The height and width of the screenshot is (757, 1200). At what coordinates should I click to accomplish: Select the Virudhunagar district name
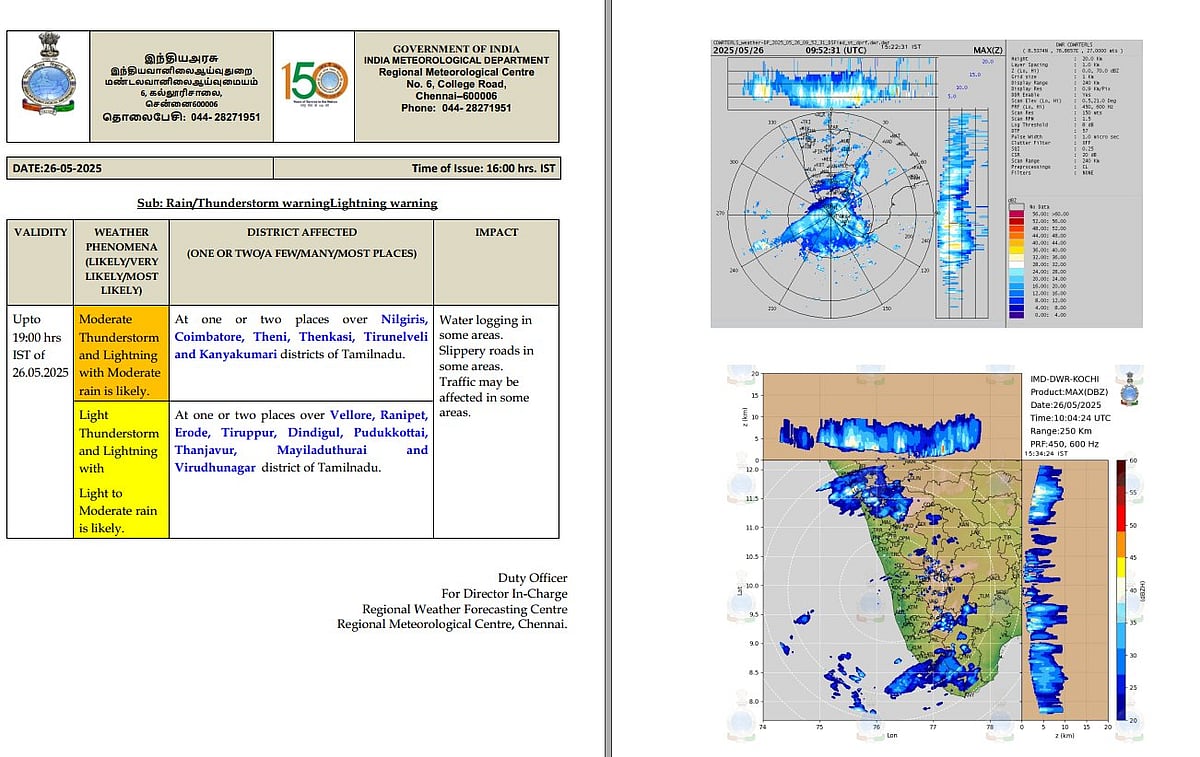click(215, 467)
